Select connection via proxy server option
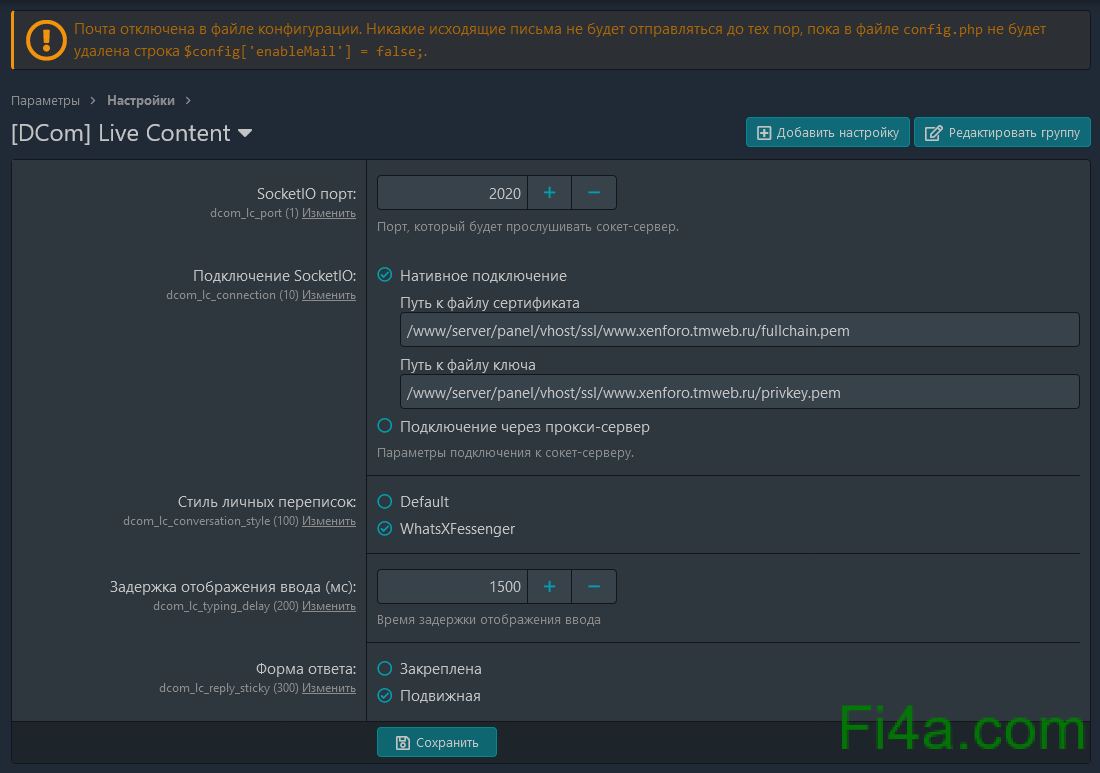Image resolution: width=1100 pixels, height=773 pixels. point(385,427)
